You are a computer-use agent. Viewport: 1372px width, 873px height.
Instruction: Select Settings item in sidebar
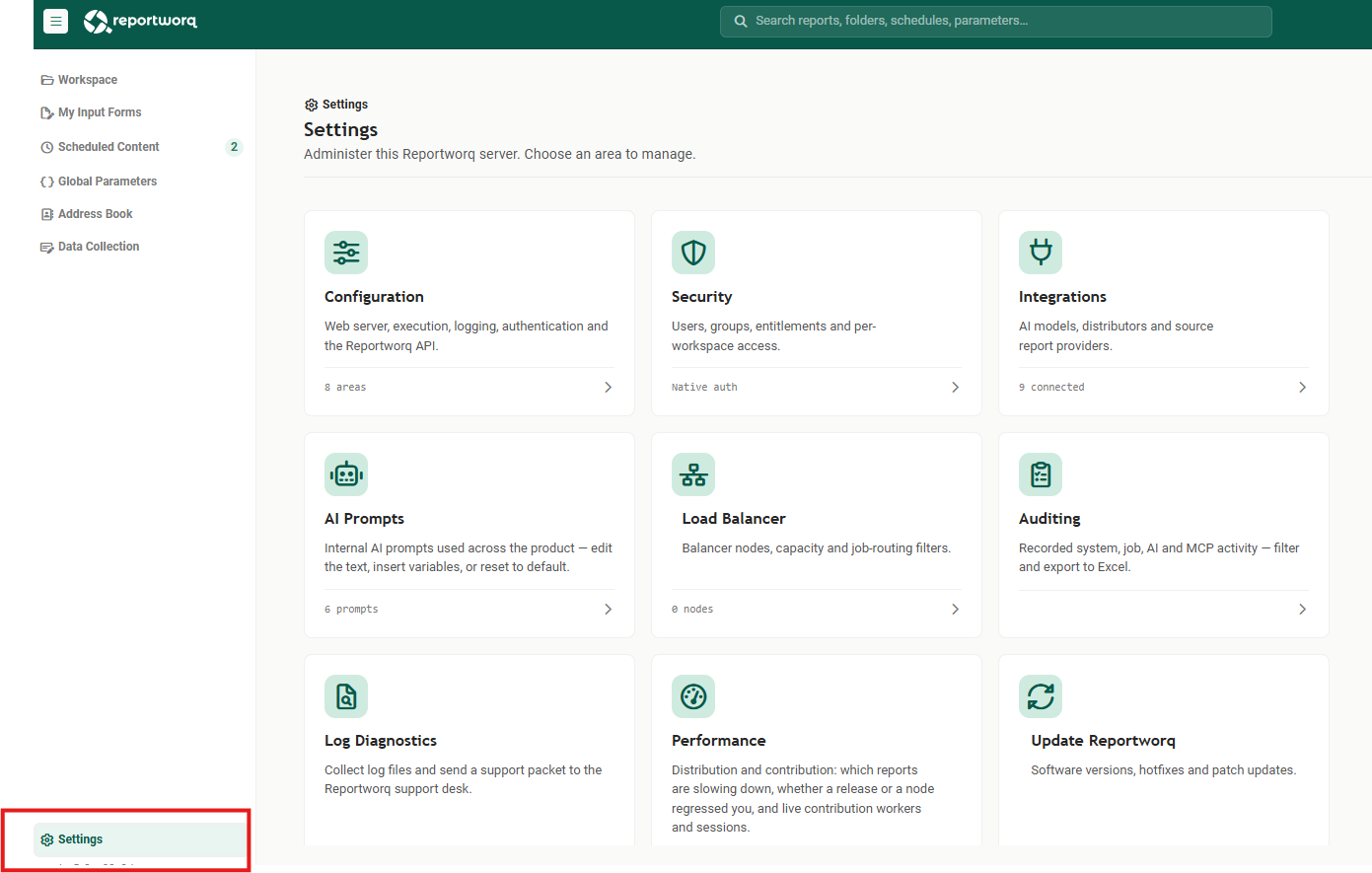pyautogui.click(x=140, y=839)
